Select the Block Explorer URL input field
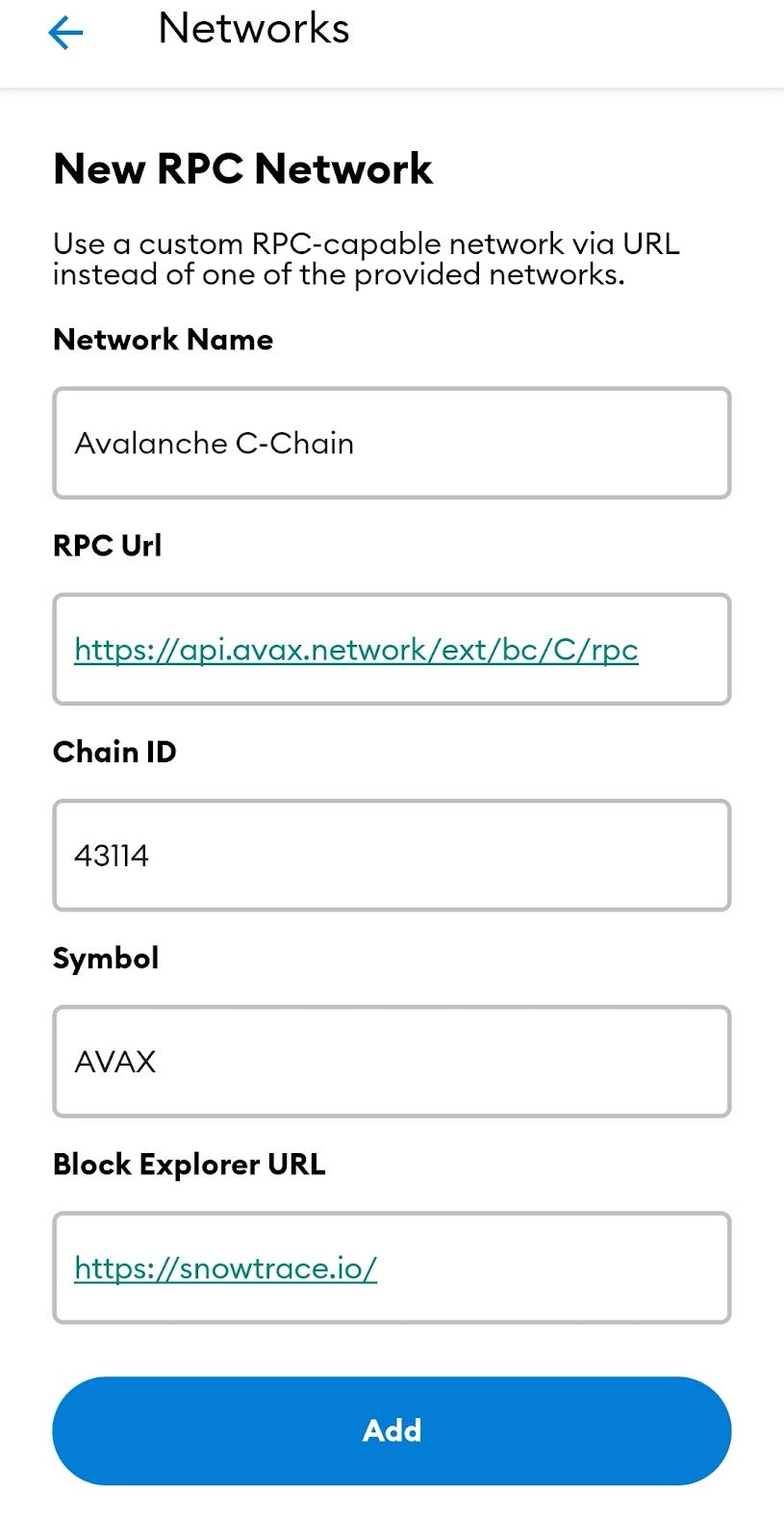The image size is (784, 1540). tap(392, 1268)
